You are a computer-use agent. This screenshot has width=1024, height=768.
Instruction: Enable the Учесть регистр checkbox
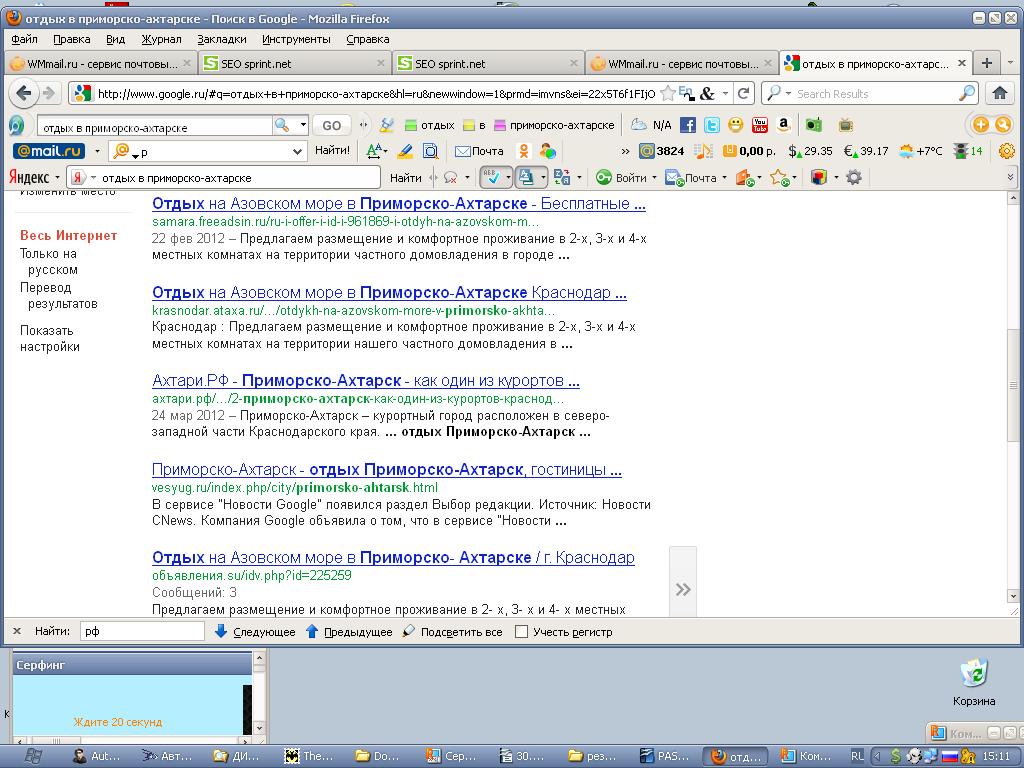click(521, 632)
